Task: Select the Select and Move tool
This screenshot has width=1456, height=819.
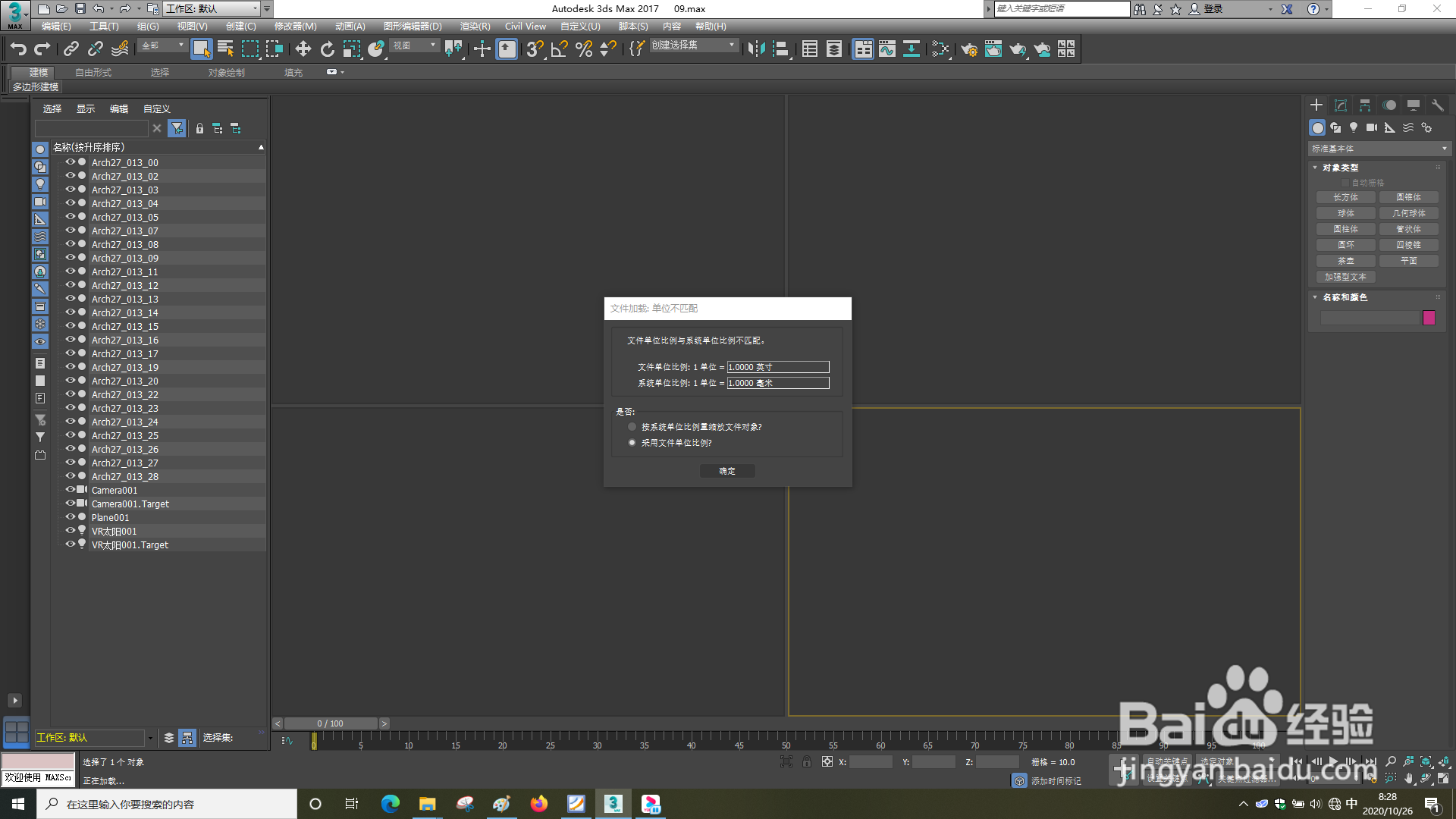Action: point(303,49)
